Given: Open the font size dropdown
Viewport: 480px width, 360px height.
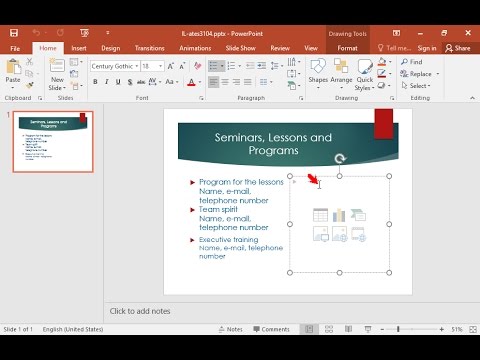Looking at the screenshot, I should pyautogui.click(x=161, y=66).
